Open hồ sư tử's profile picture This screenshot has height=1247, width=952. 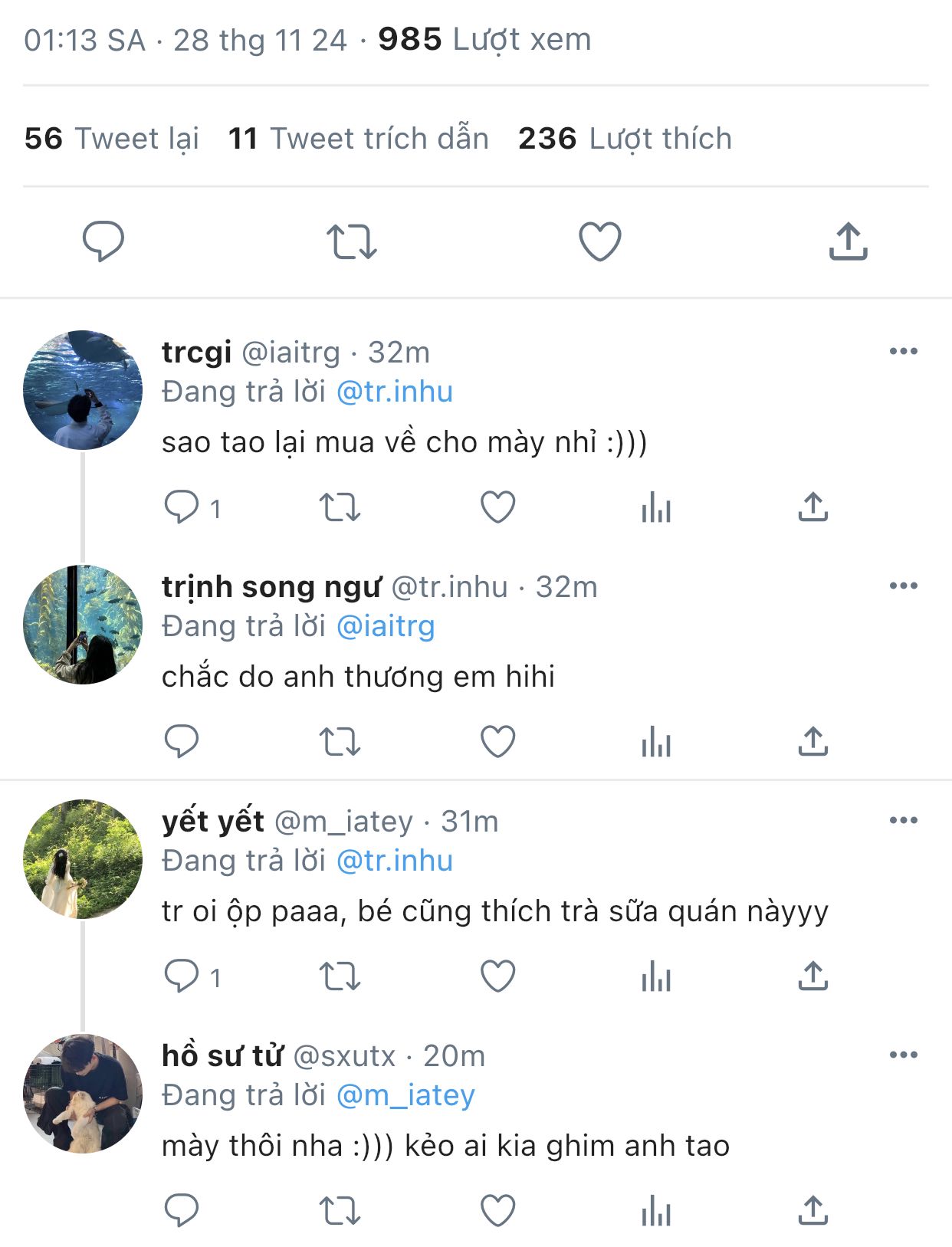point(83,1094)
